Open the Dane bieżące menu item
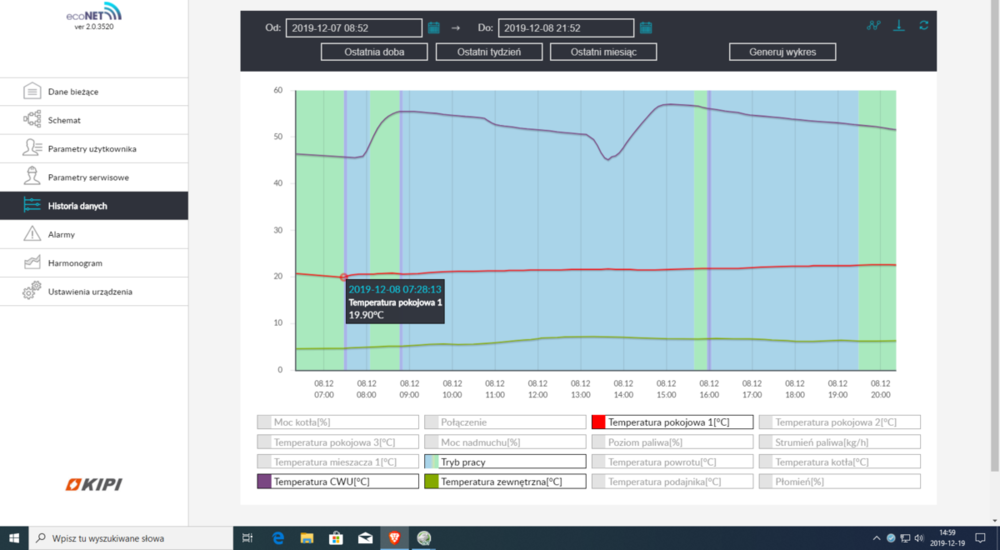 coord(73,92)
